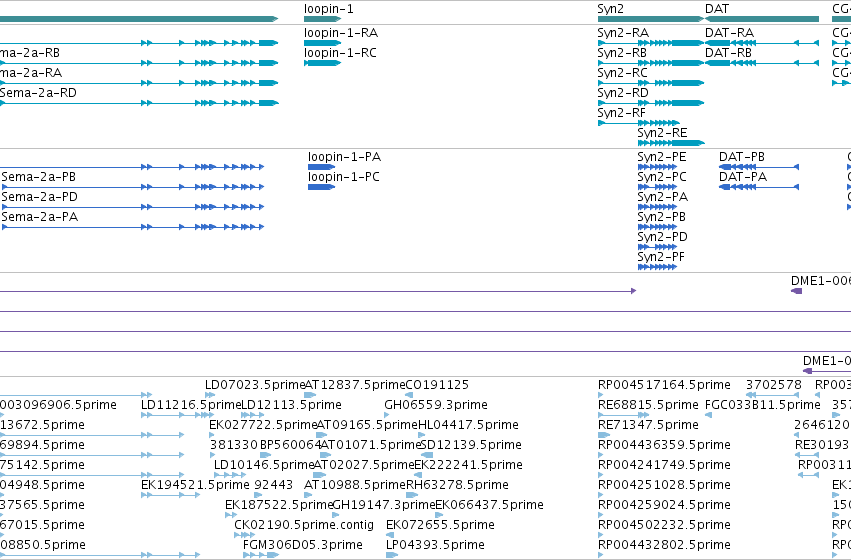Pick the Syn2-PA protein label
851x560 pixels.
click(x=663, y=197)
